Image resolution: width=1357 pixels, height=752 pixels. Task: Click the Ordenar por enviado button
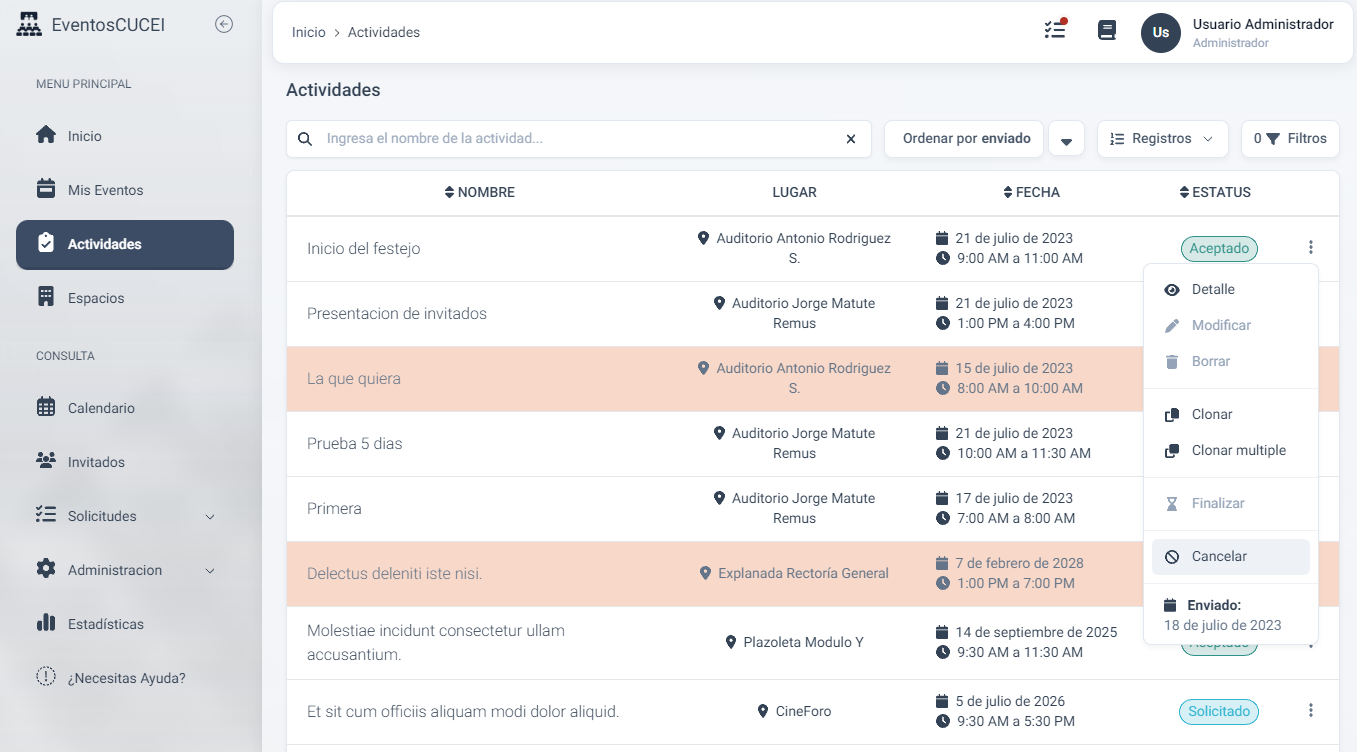963,138
